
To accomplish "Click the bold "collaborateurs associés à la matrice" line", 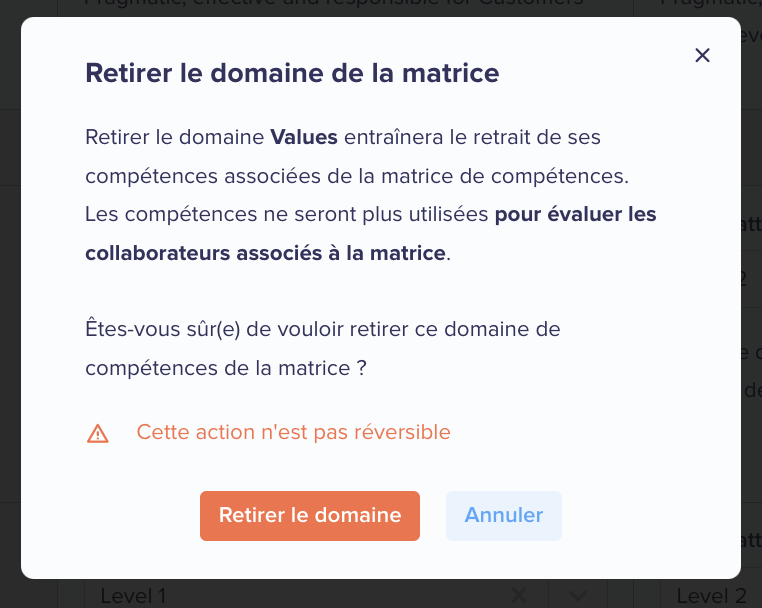I will (x=265, y=253).
